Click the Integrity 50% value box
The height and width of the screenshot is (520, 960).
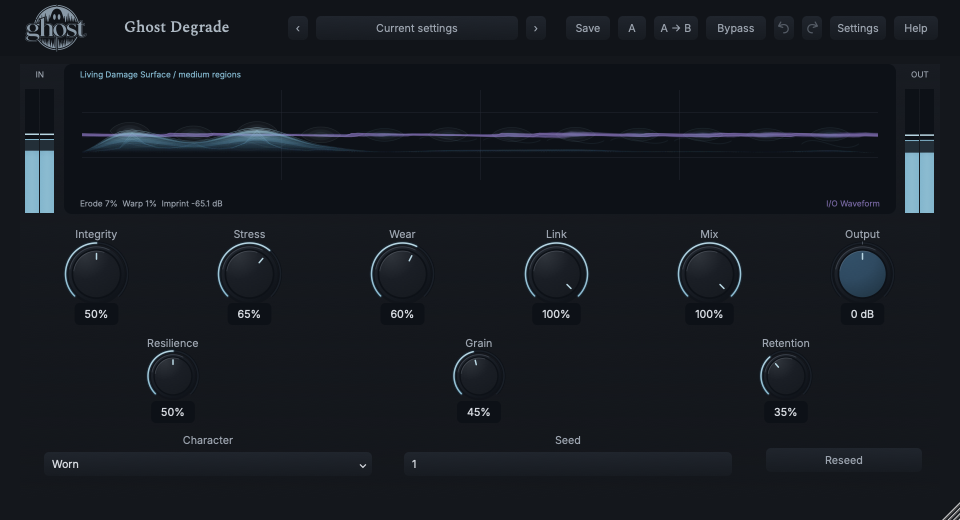(x=96, y=314)
